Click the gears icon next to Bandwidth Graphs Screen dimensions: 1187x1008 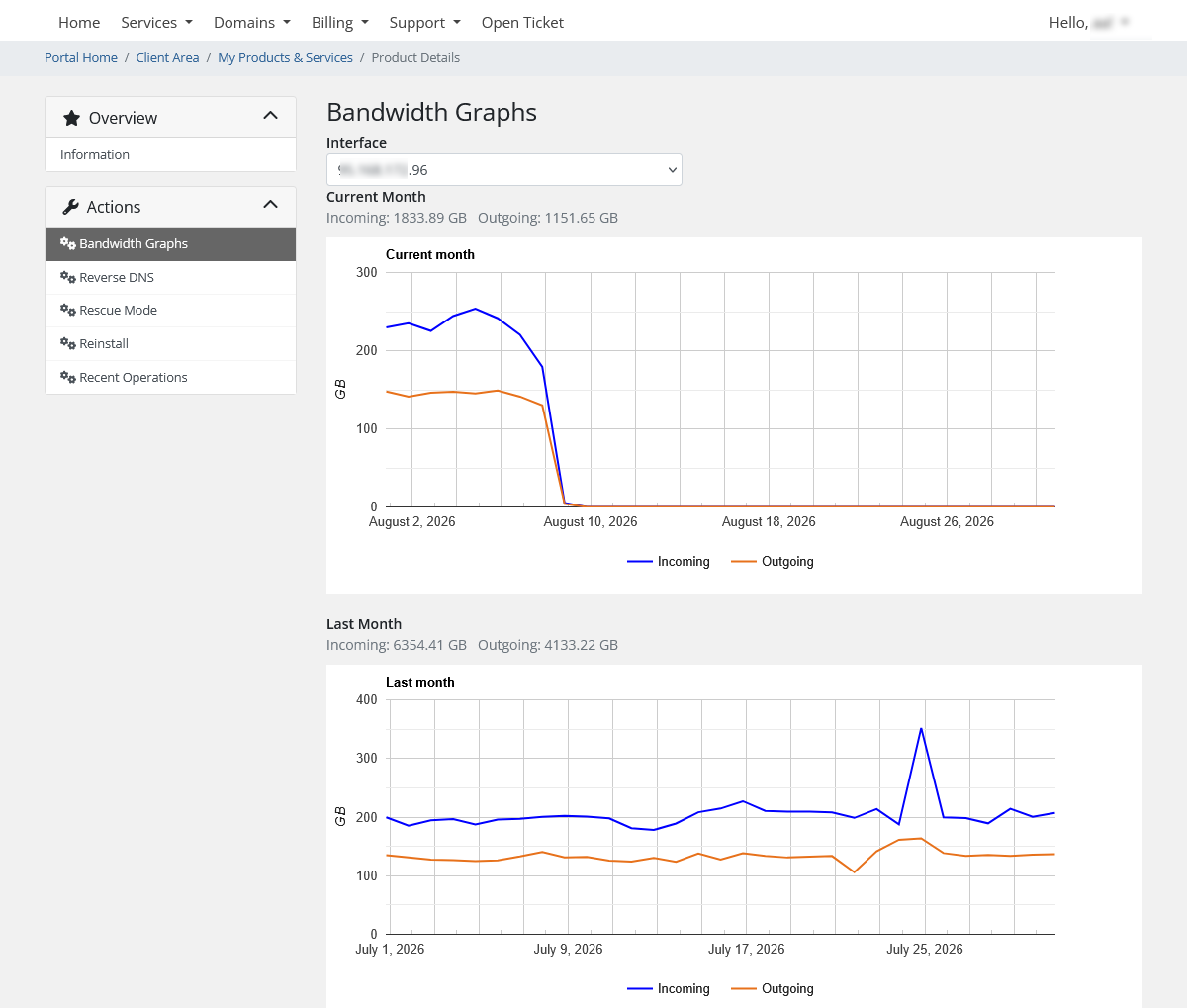(68, 243)
